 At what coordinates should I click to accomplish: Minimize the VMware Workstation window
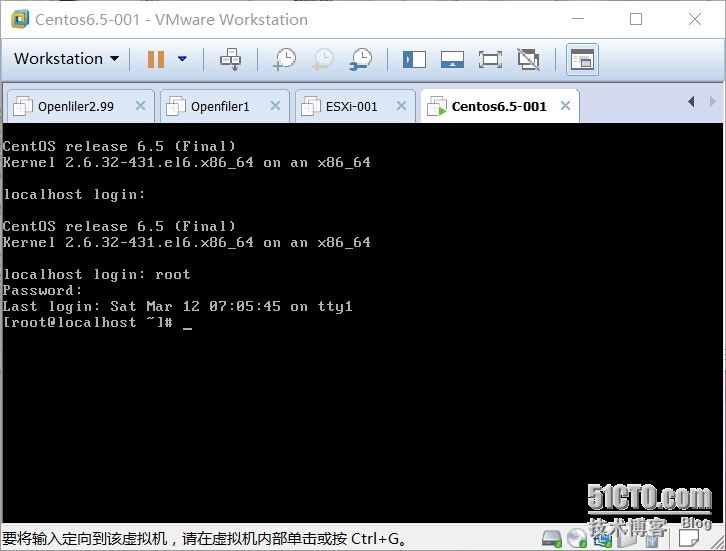tap(578, 19)
